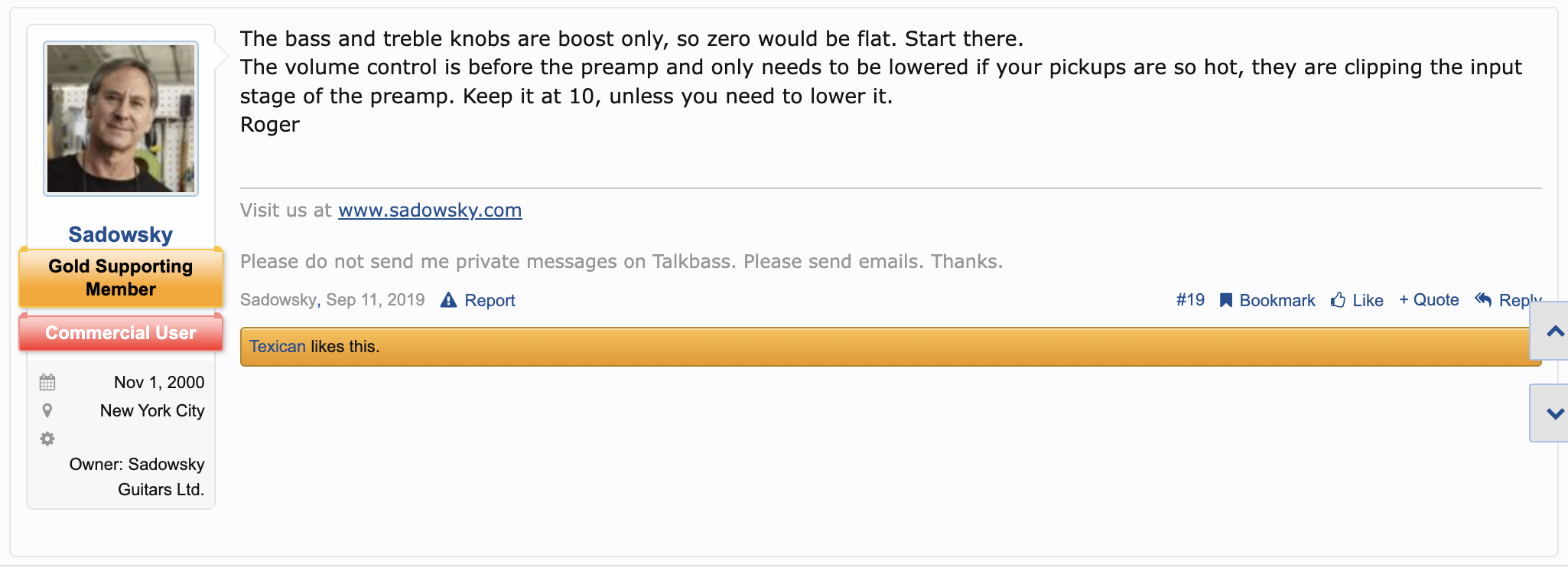Viewport: 1568px width, 568px height.
Task: Click the Report warning triangle icon
Action: [x=448, y=300]
